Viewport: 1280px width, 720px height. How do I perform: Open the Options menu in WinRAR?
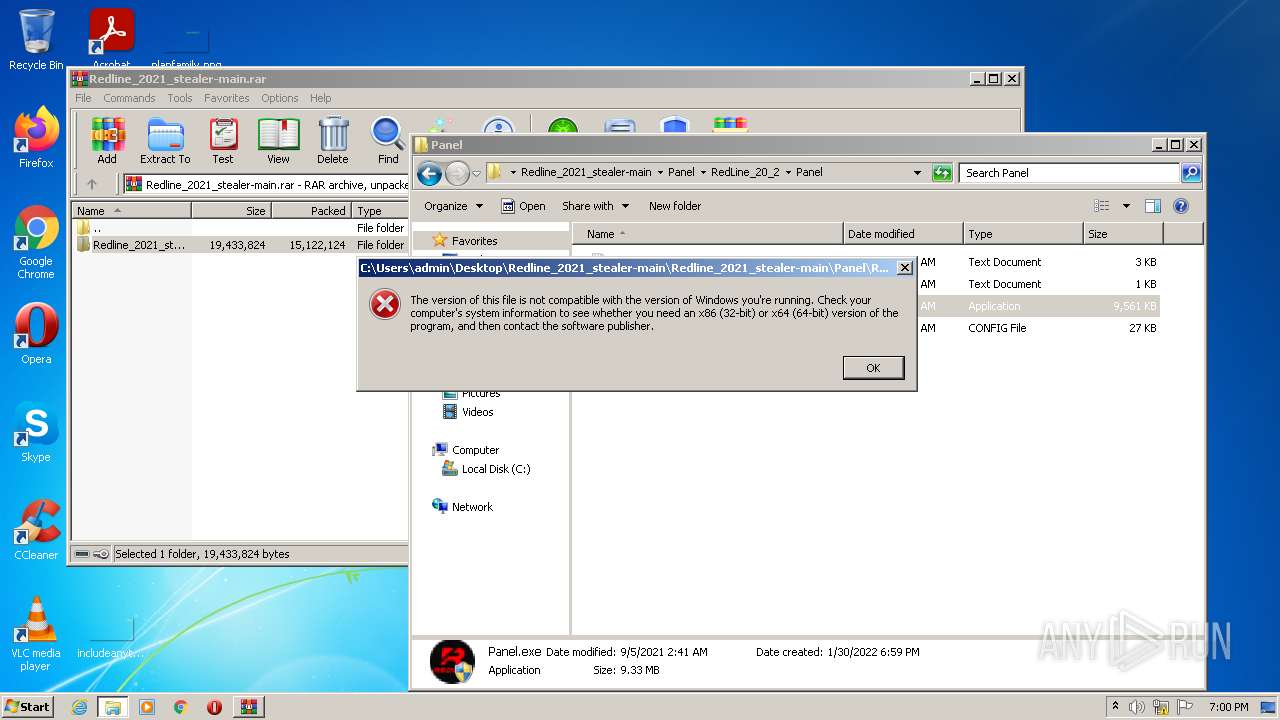pos(280,98)
